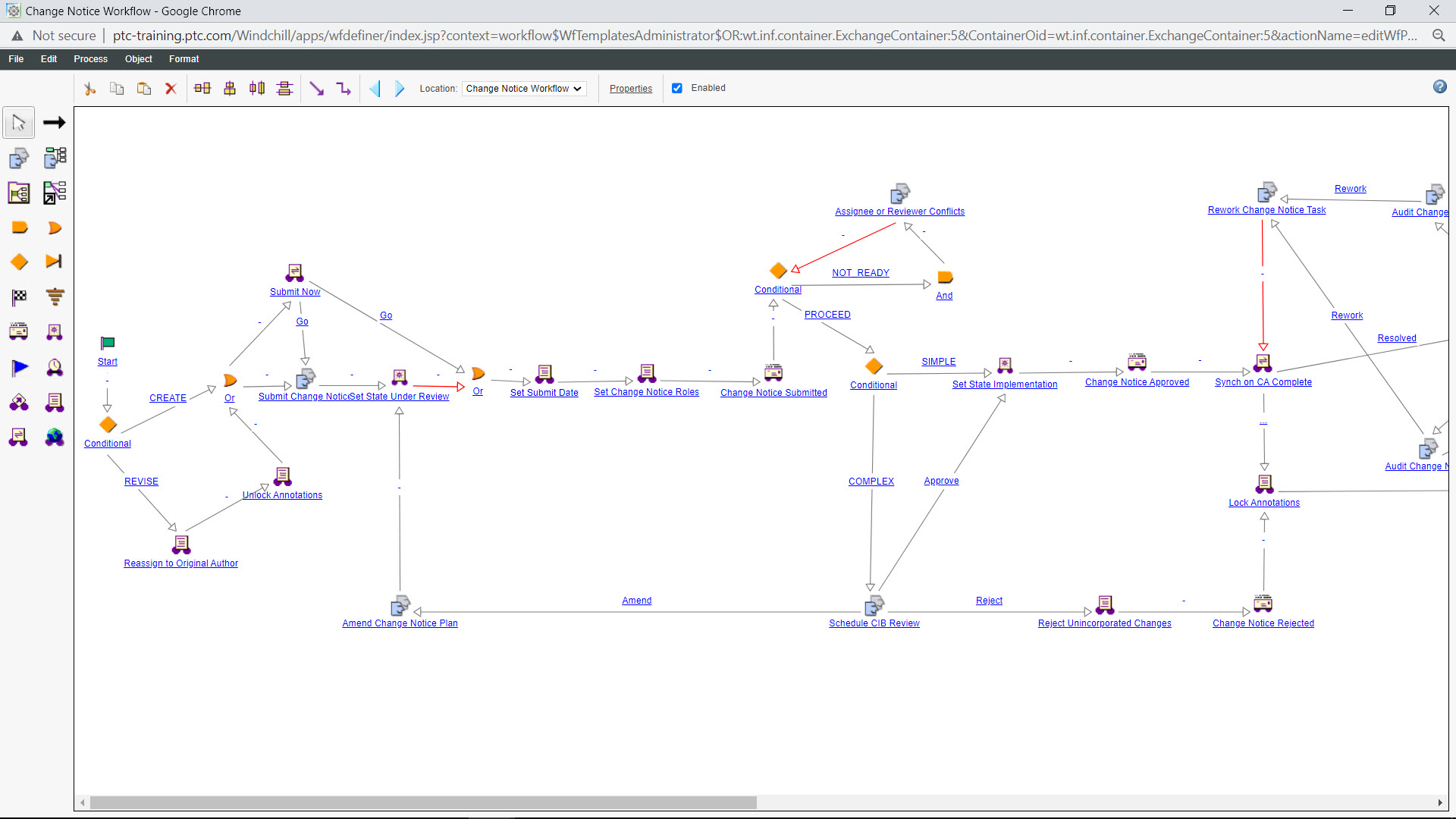
Task: Click the Schedule CIB Review node link
Action: click(x=874, y=623)
